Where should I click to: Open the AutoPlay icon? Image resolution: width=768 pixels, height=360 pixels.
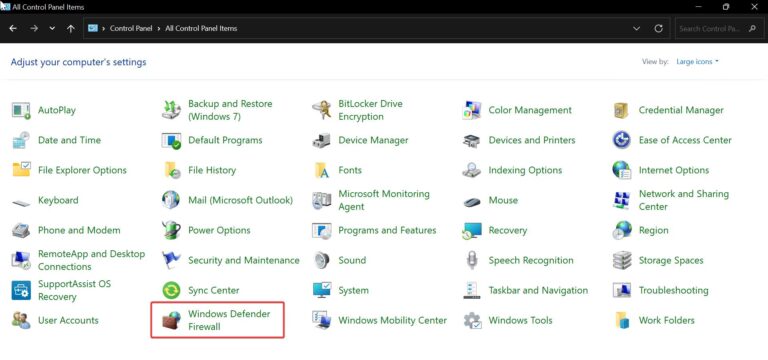(21, 110)
